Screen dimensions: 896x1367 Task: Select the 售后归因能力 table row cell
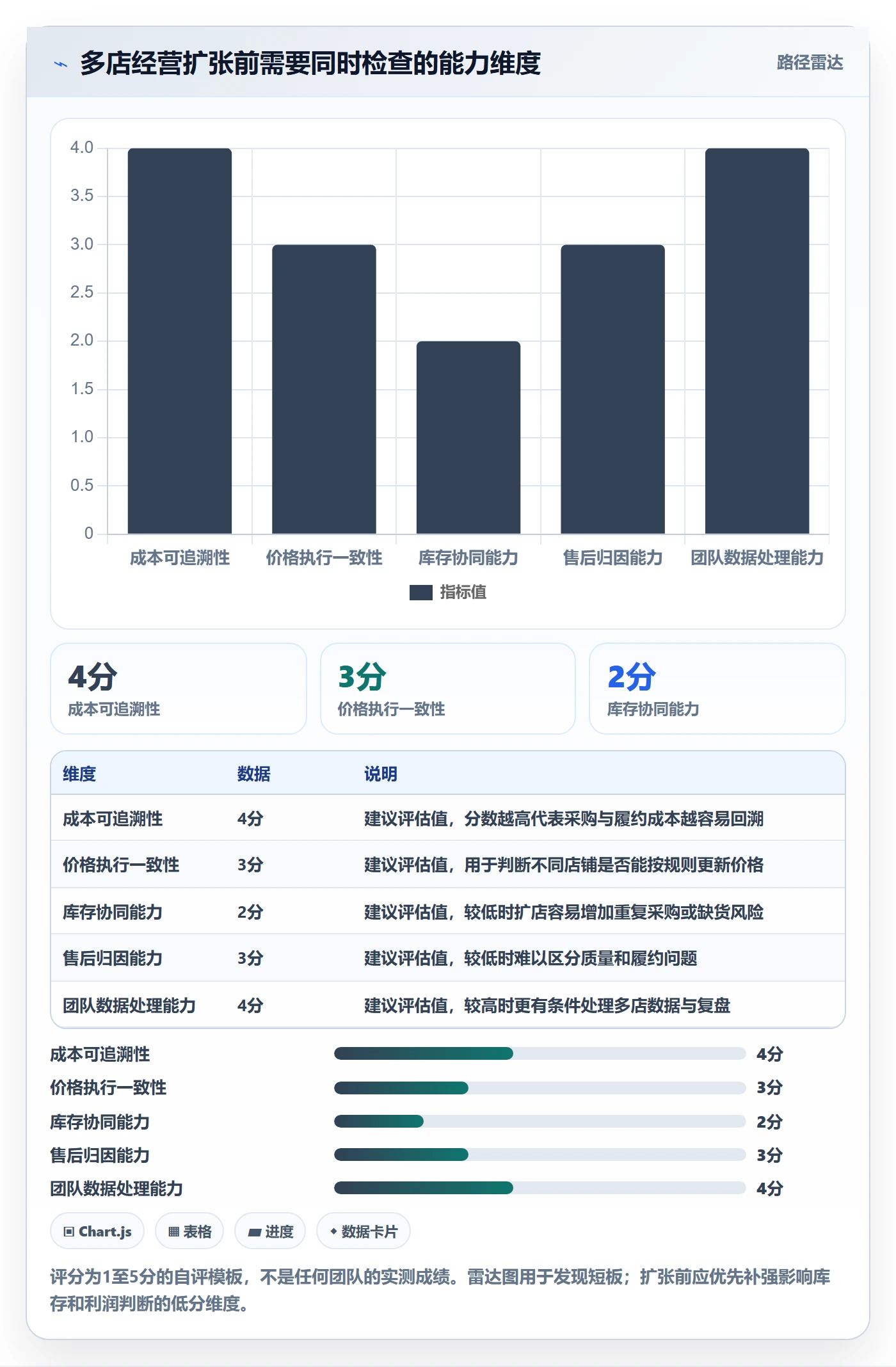coord(113,958)
